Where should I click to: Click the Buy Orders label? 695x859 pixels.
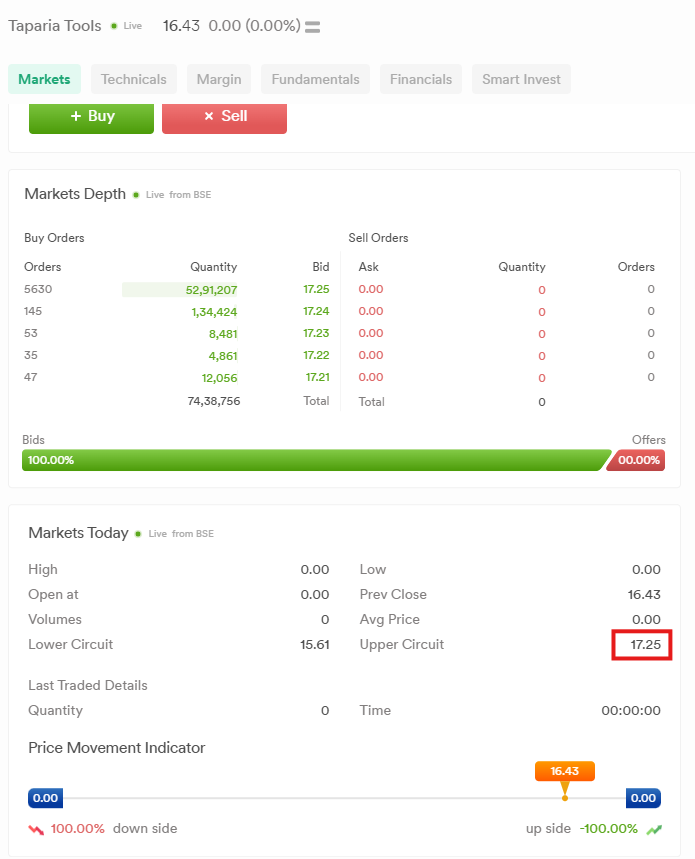pos(54,238)
